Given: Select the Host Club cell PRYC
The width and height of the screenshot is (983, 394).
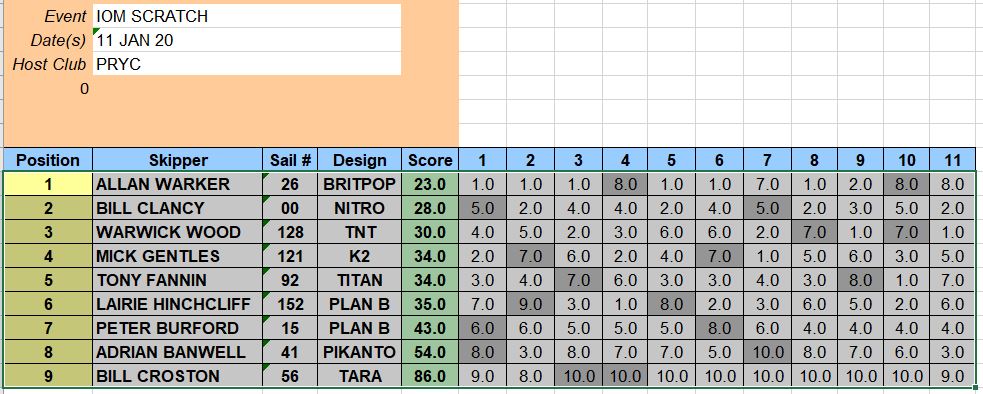Looking at the screenshot, I should pos(247,64).
